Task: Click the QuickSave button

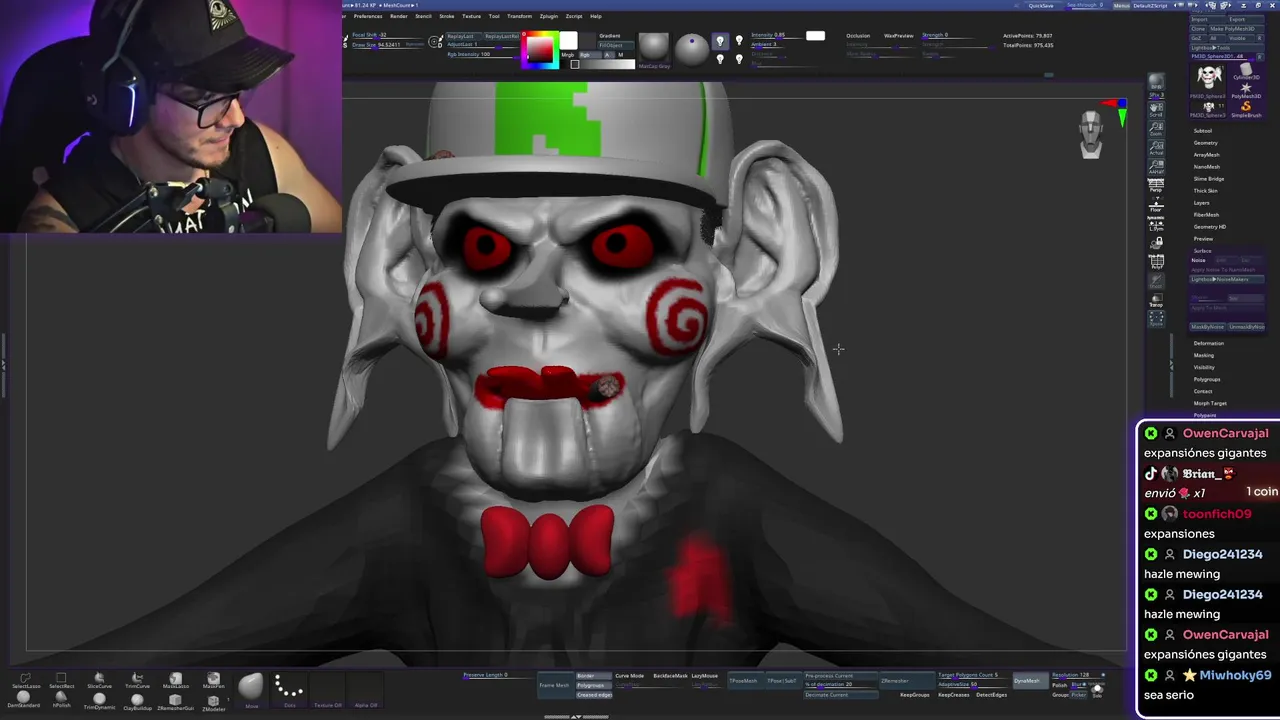Action: [x=1040, y=5]
